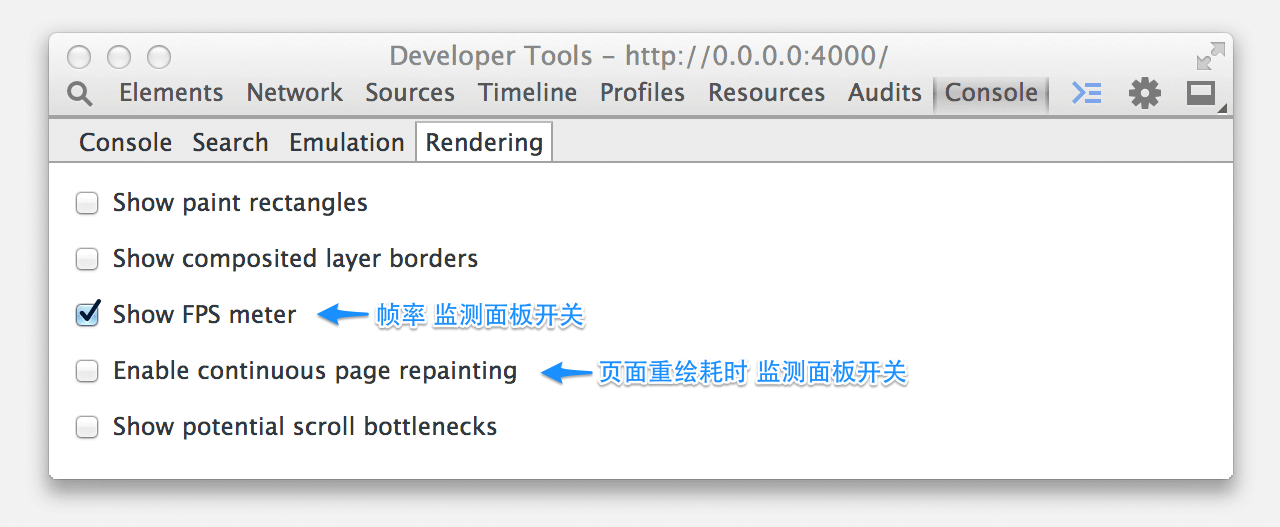Open the Timeline tab

[x=527, y=93]
